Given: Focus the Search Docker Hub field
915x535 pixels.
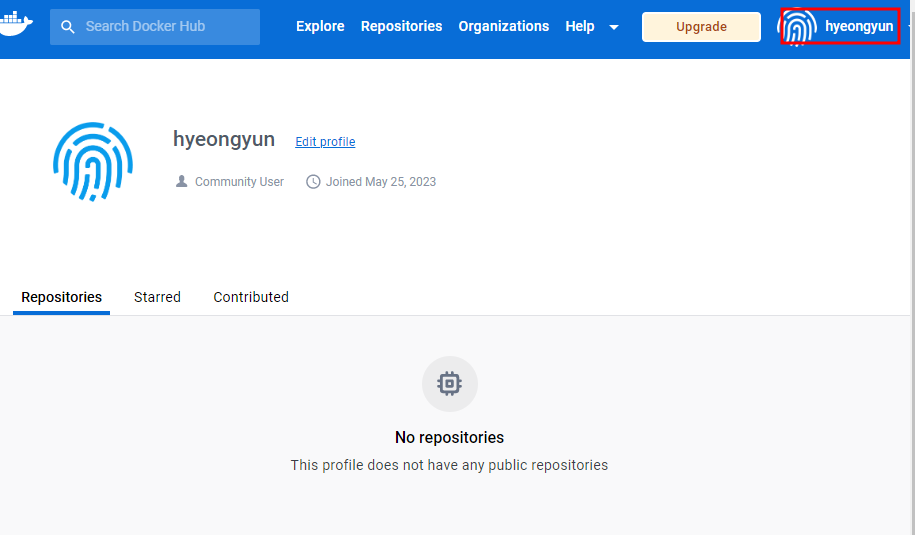Looking at the screenshot, I should (155, 27).
